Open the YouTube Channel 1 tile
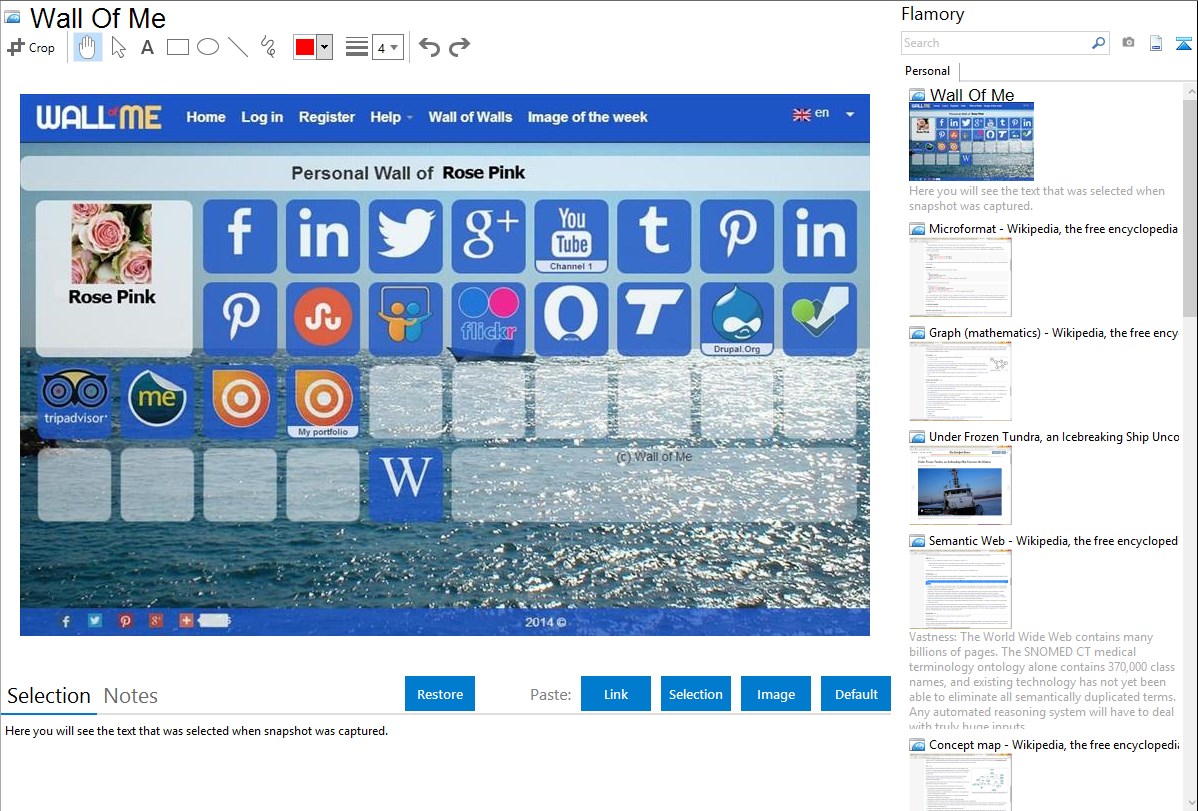 pyautogui.click(x=571, y=236)
